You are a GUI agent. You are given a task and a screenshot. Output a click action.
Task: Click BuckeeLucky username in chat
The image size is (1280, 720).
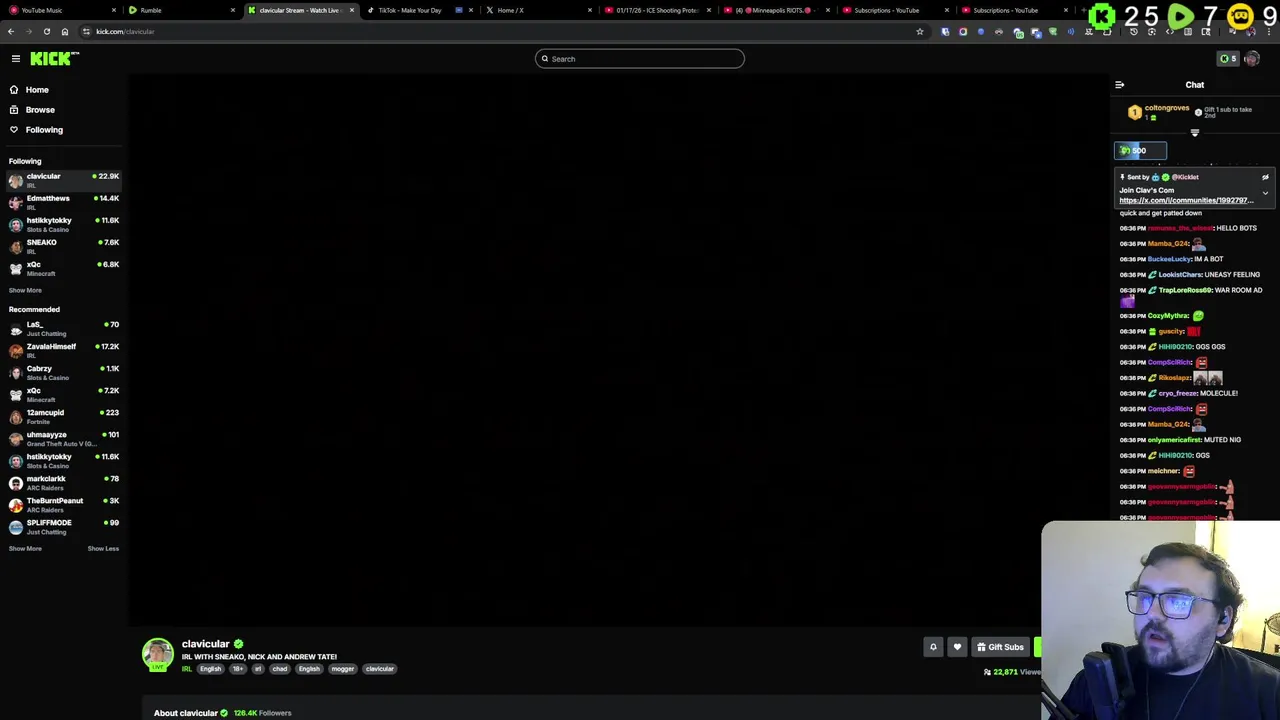[1169, 259]
